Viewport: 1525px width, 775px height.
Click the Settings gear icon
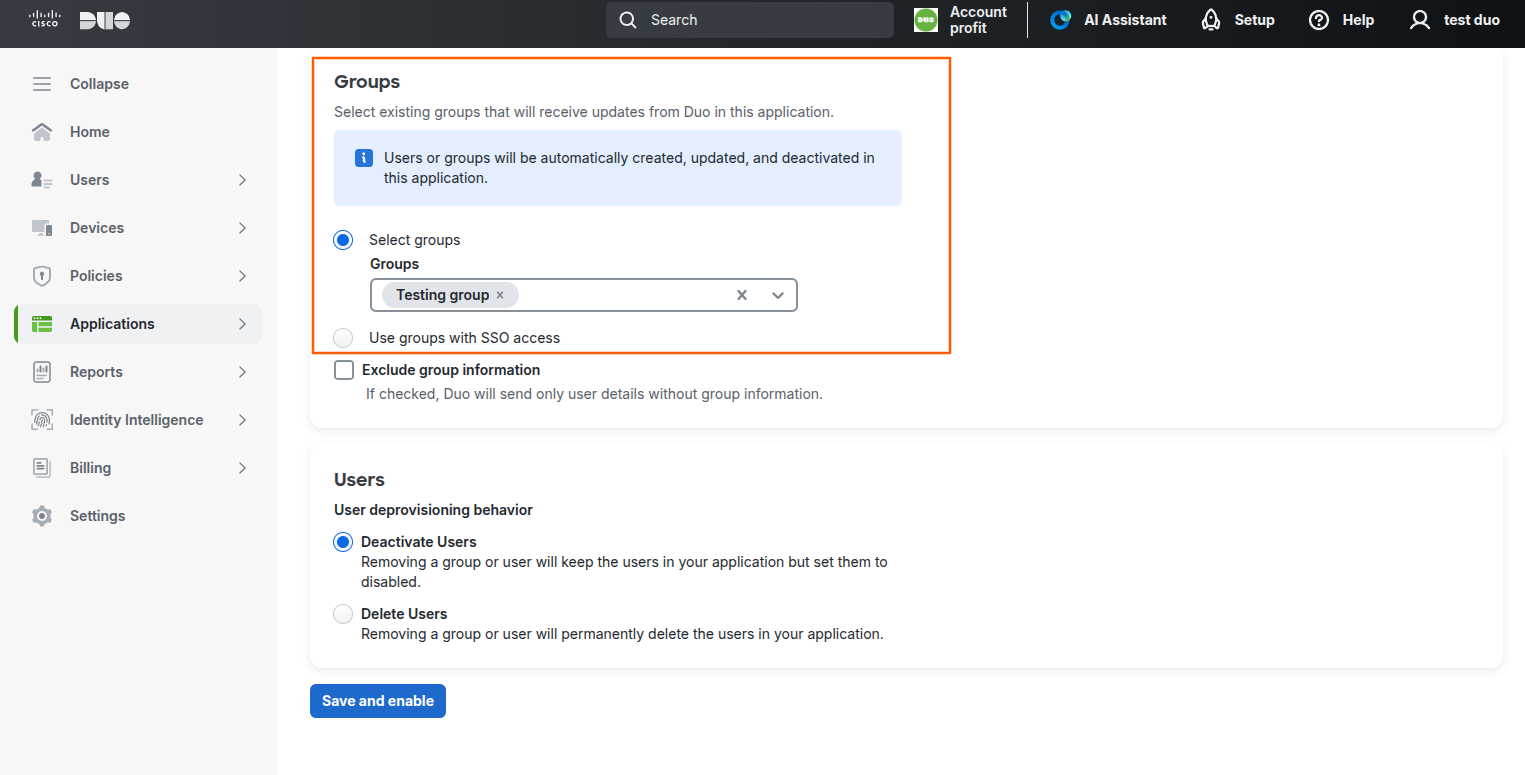(42, 516)
